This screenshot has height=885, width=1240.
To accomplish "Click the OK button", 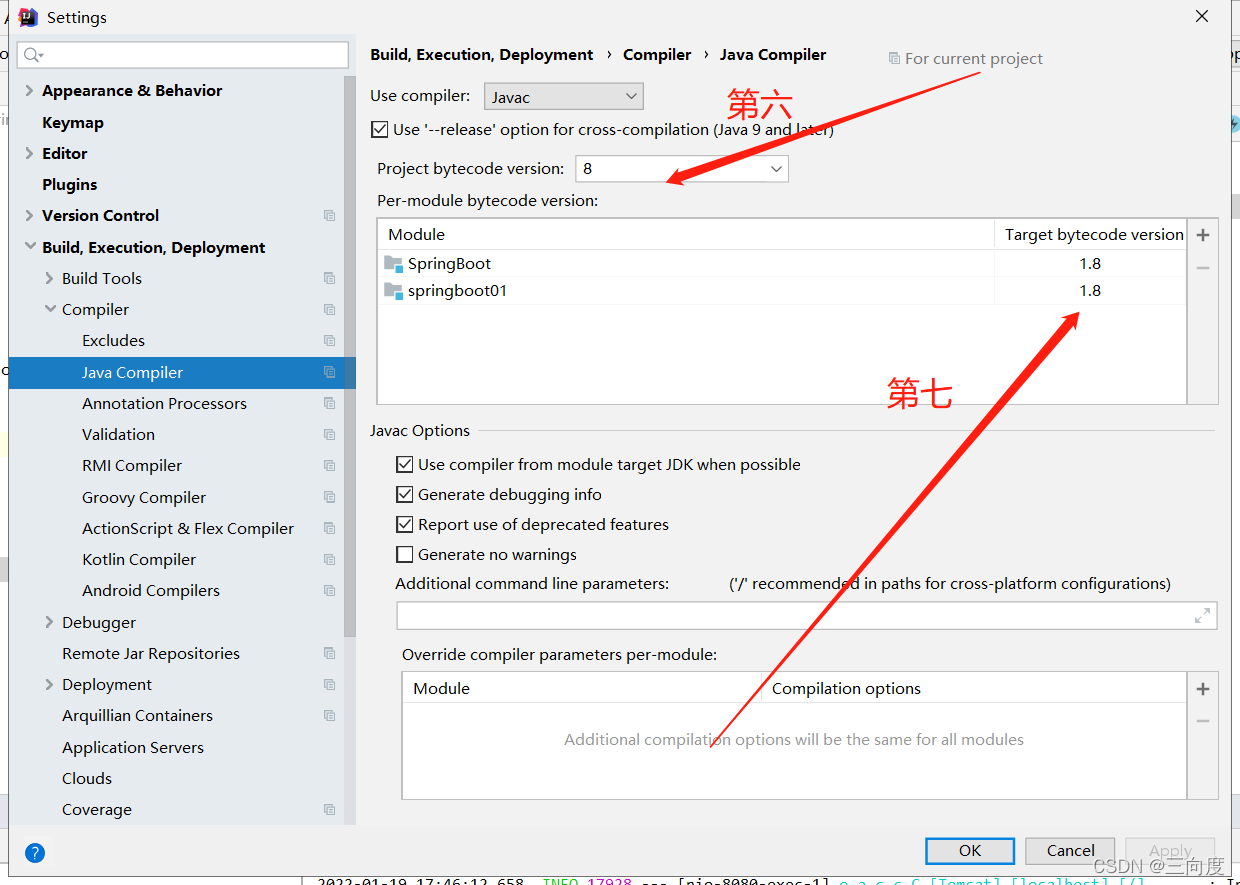I will point(970,850).
